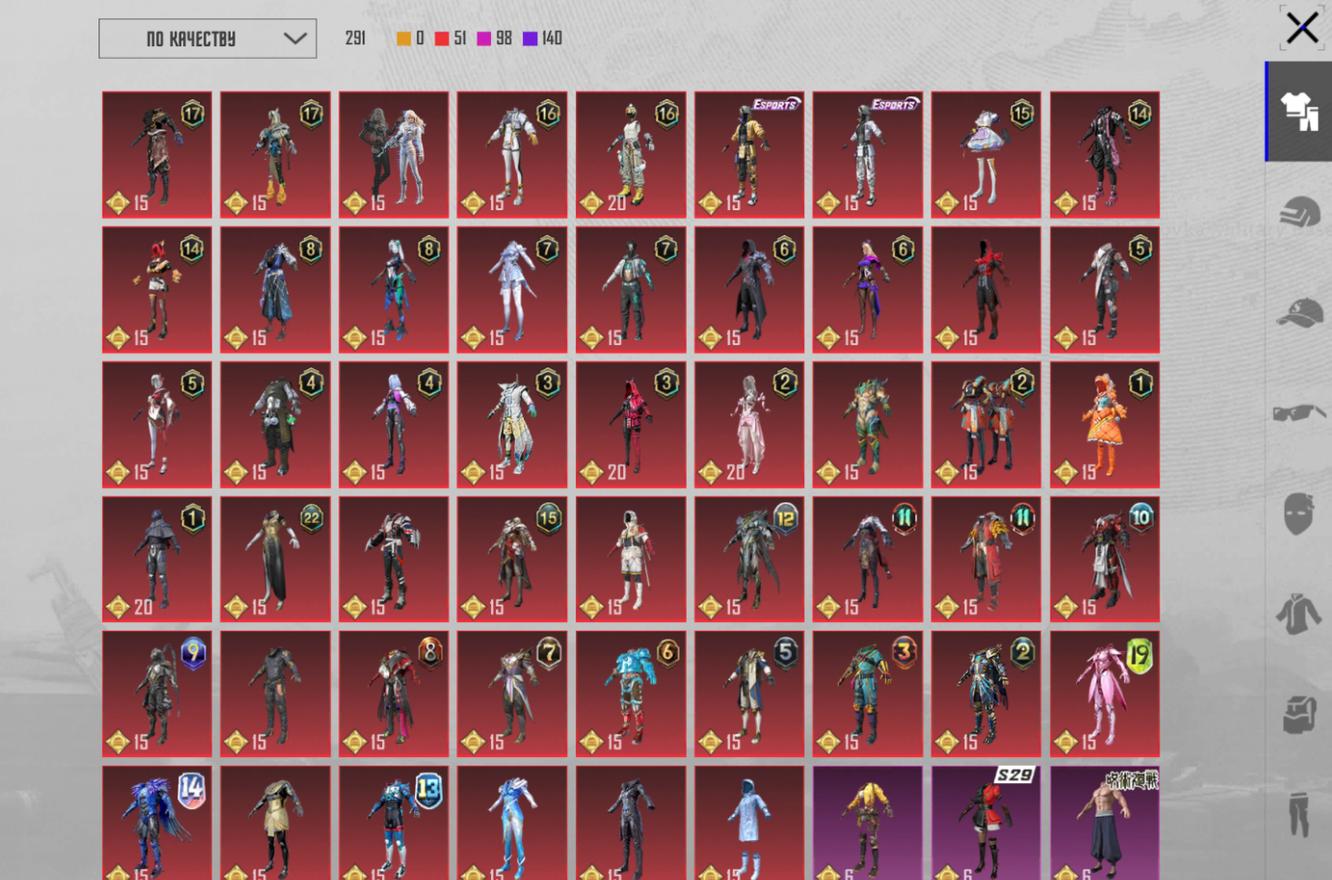Select the yellow Esports outfit
1332x880 pixels.
point(749,155)
